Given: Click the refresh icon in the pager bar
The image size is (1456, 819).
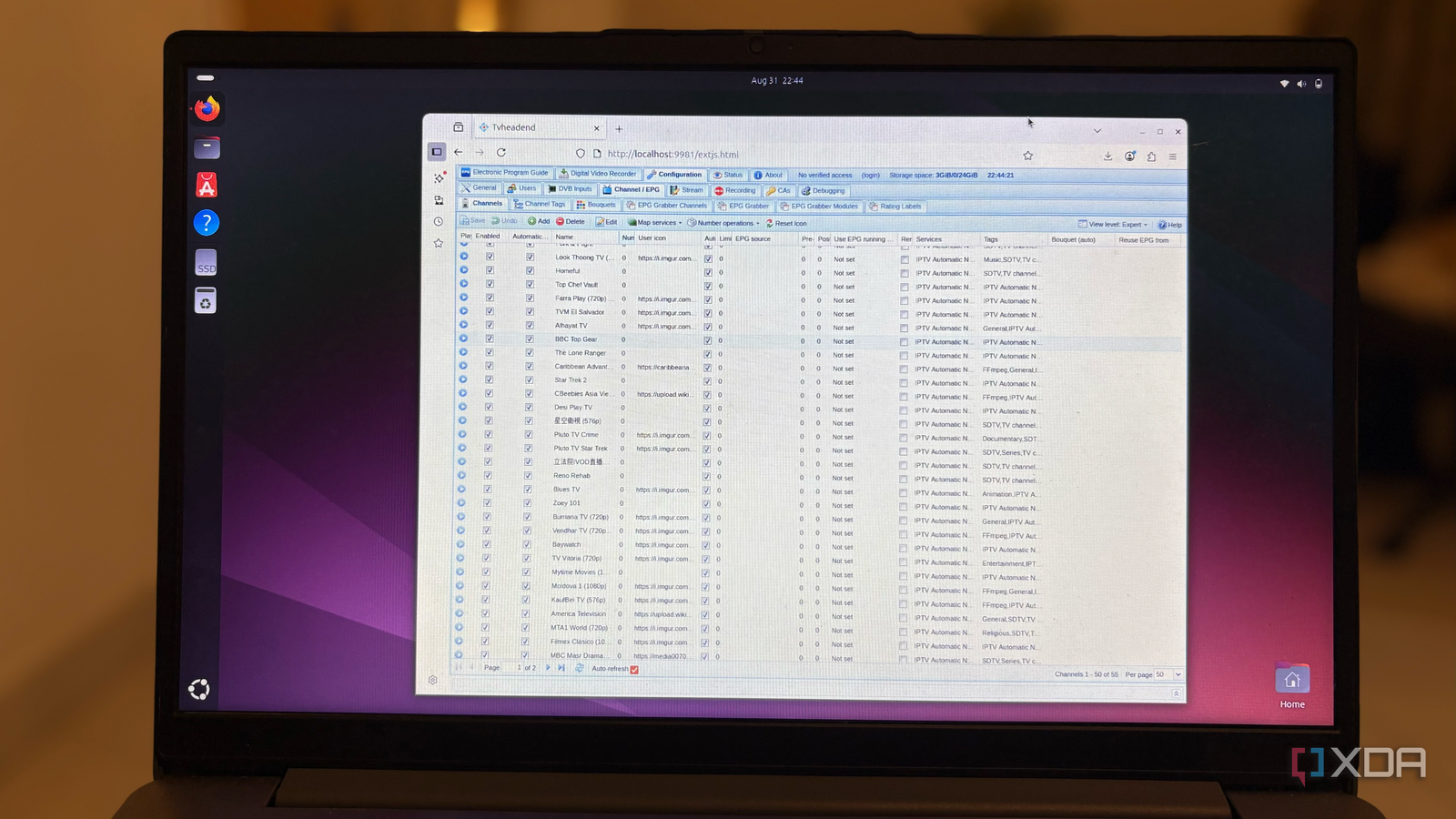Looking at the screenshot, I should [x=579, y=668].
